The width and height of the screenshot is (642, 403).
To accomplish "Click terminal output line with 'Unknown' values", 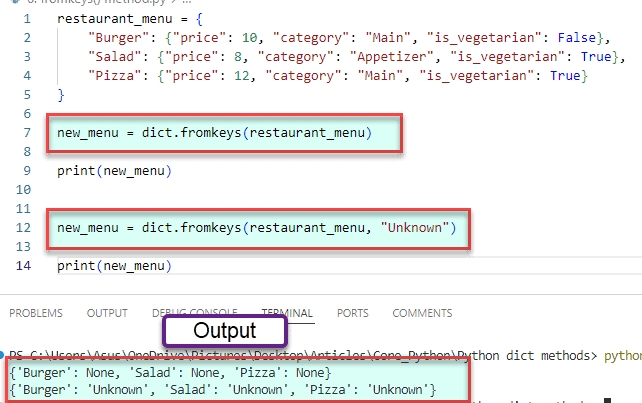I will coord(220,389).
